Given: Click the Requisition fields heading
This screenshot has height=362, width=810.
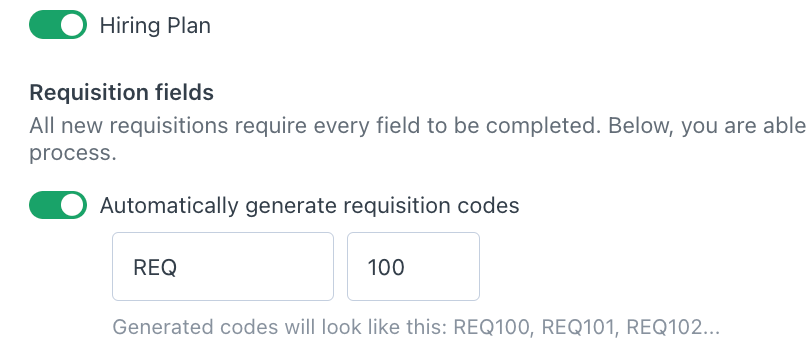Looking at the screenshot, I should 121,92.
